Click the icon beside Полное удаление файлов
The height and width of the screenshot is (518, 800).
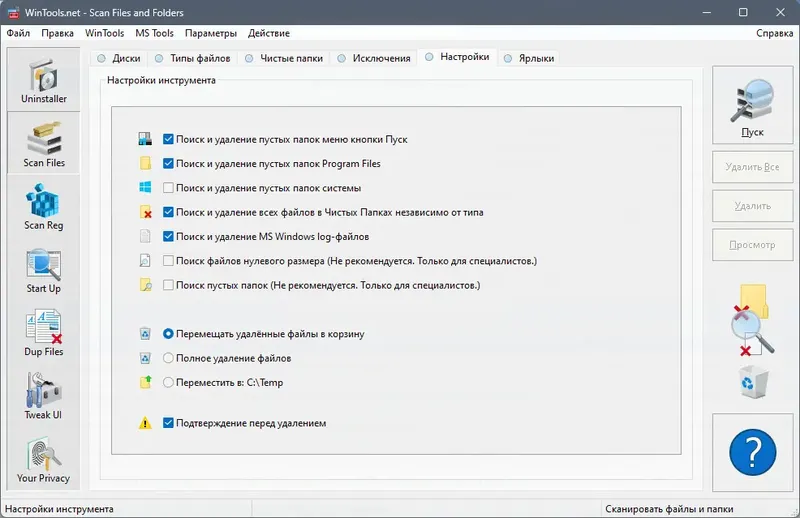coord(145,358)
